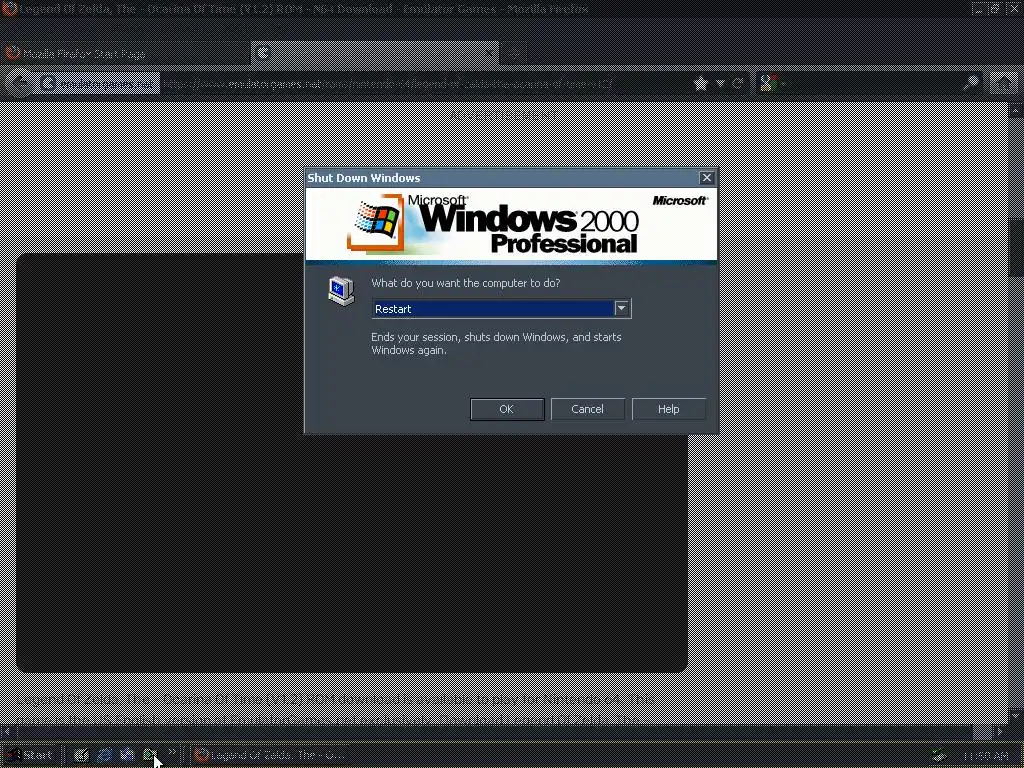
Task: Click the Firefox URL address text
Action: tap(387, 84)
